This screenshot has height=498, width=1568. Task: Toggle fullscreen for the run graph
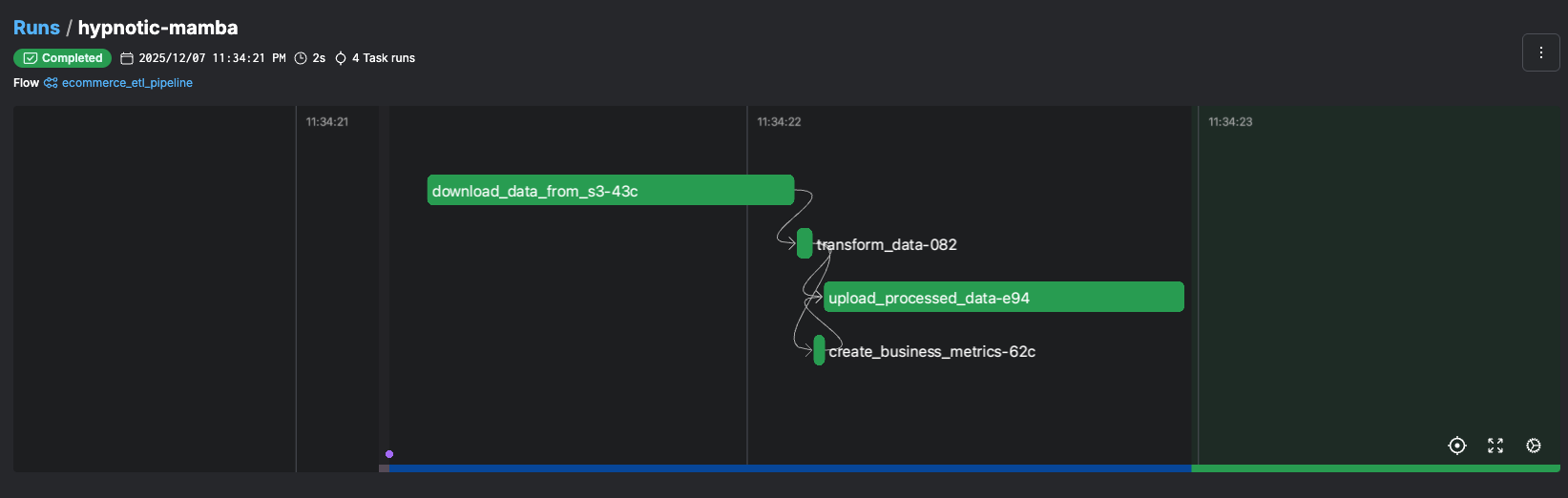pyautogui.click(x=1495, y=446)
